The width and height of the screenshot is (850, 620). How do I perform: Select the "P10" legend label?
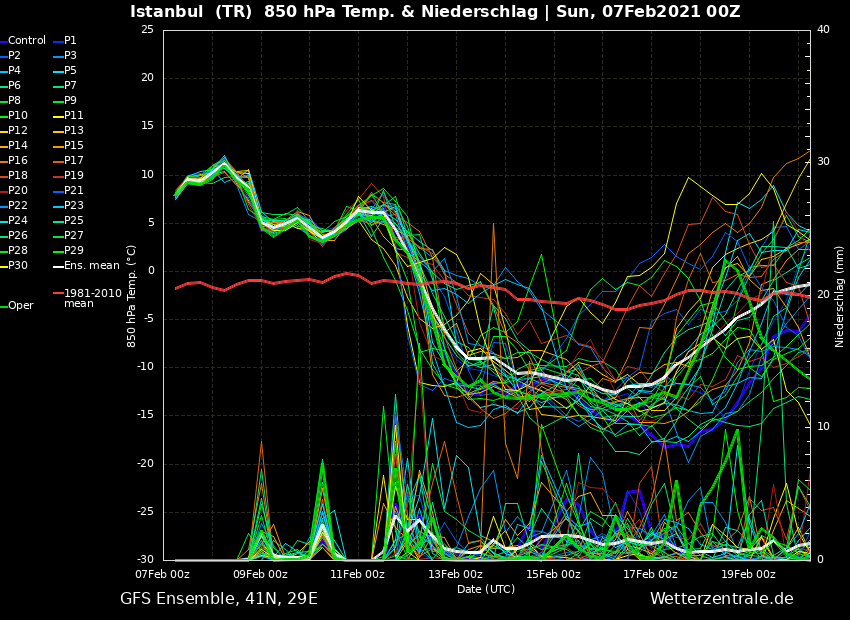point(18,115)
